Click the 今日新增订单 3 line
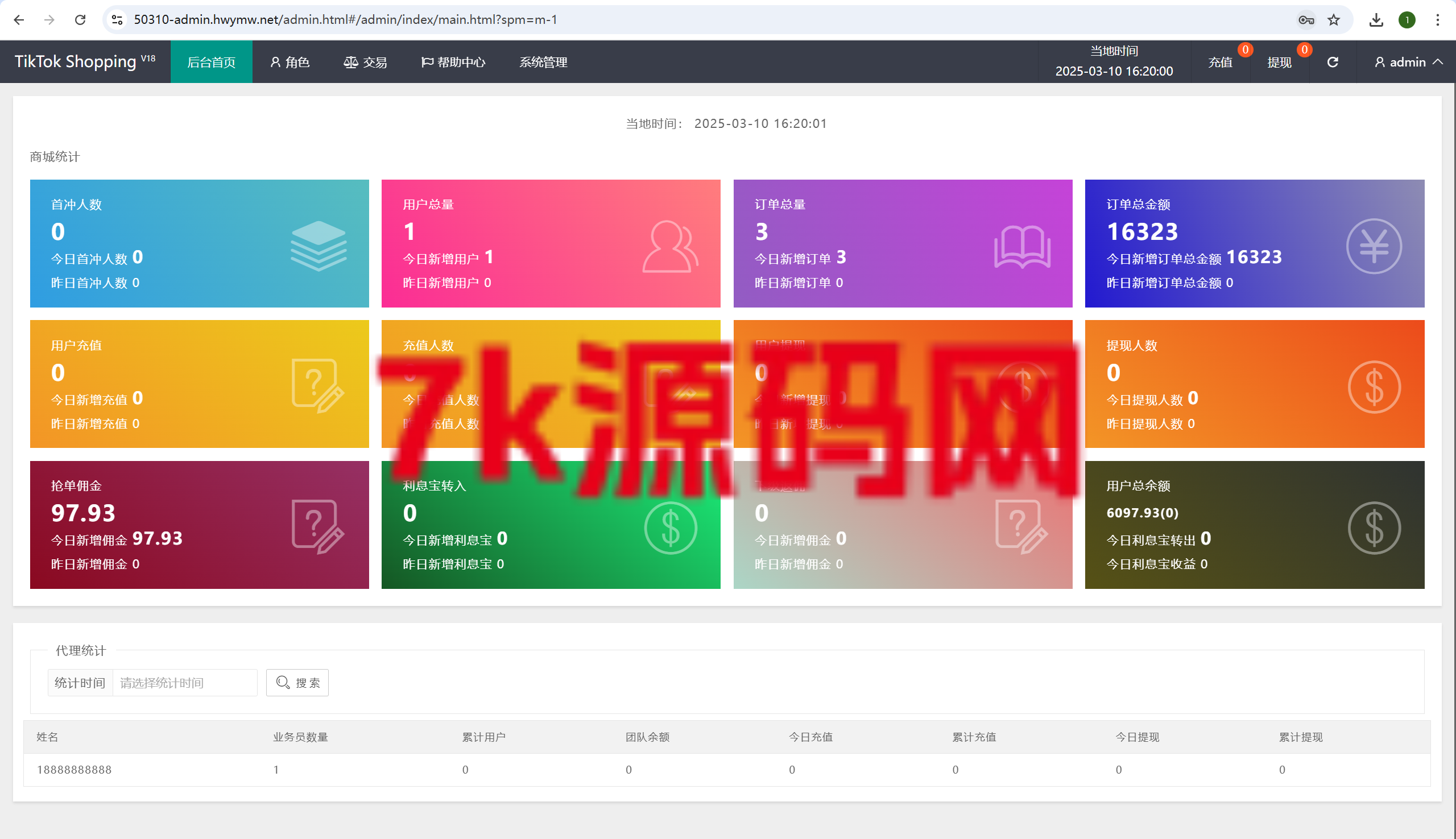The width and height of the screenshot is (1456, 839). point(800,257)
